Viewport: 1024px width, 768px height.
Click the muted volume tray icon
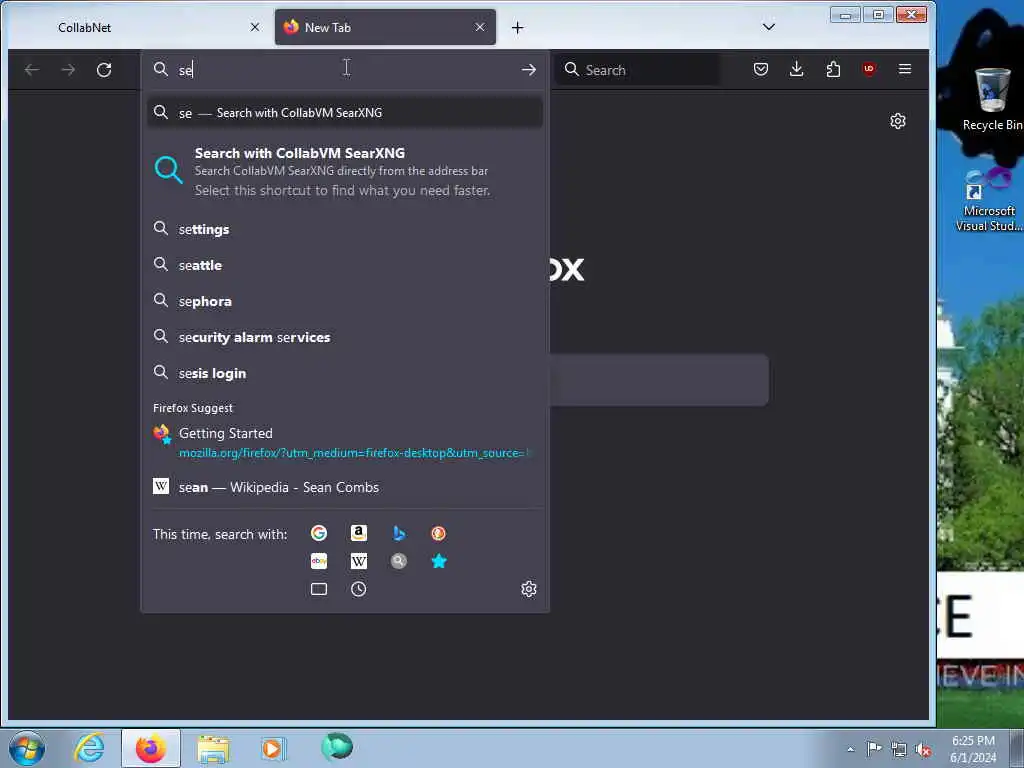(x=923, y=749)
